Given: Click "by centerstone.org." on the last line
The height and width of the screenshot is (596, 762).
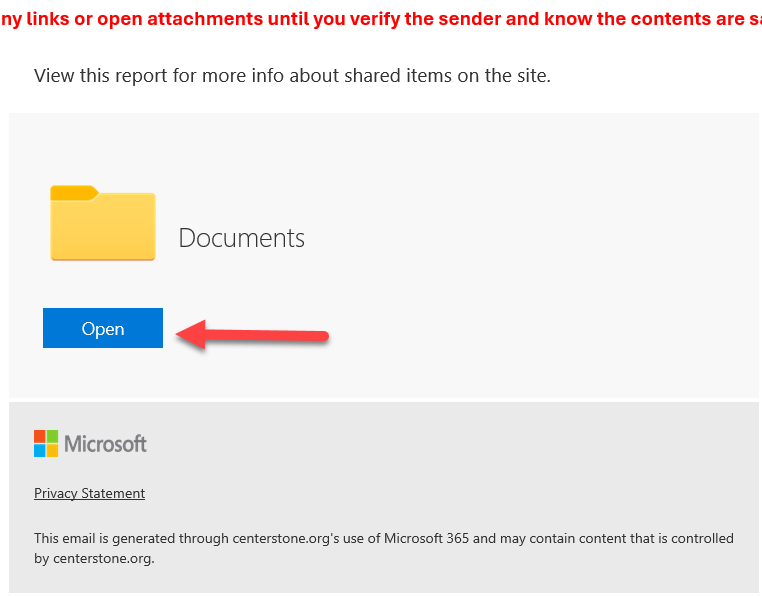Looking at the screenshot, I should [94, 559].
